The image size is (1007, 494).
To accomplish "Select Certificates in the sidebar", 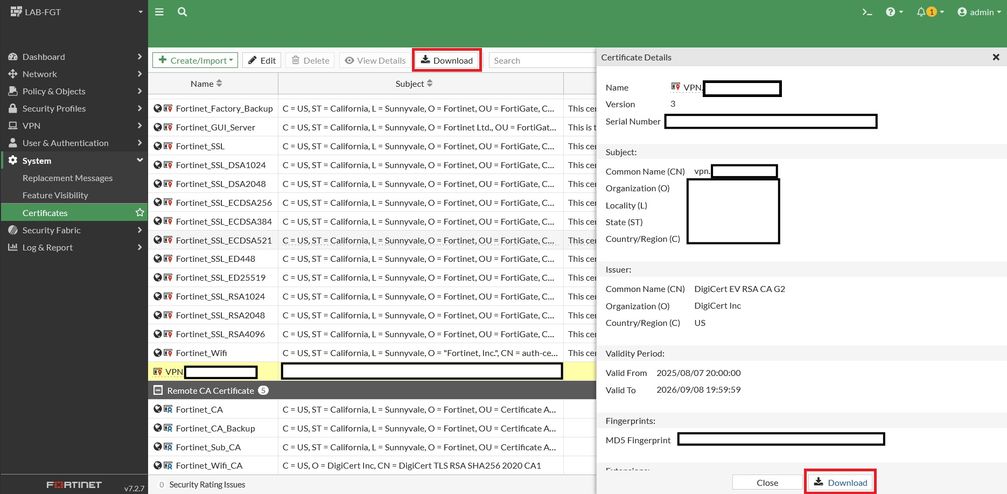I will tap(45, 213).
